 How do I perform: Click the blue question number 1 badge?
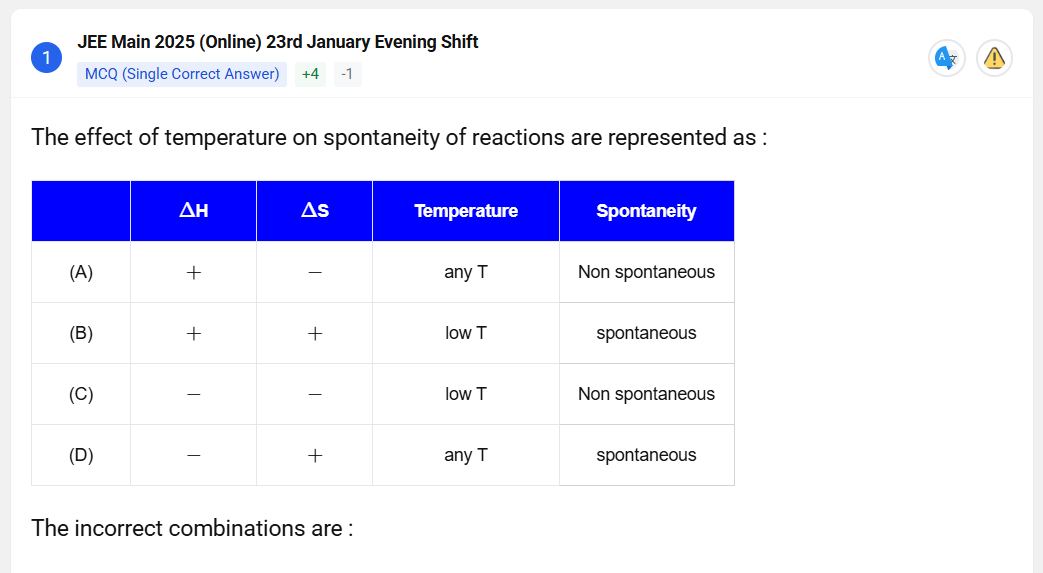point(47,58)
